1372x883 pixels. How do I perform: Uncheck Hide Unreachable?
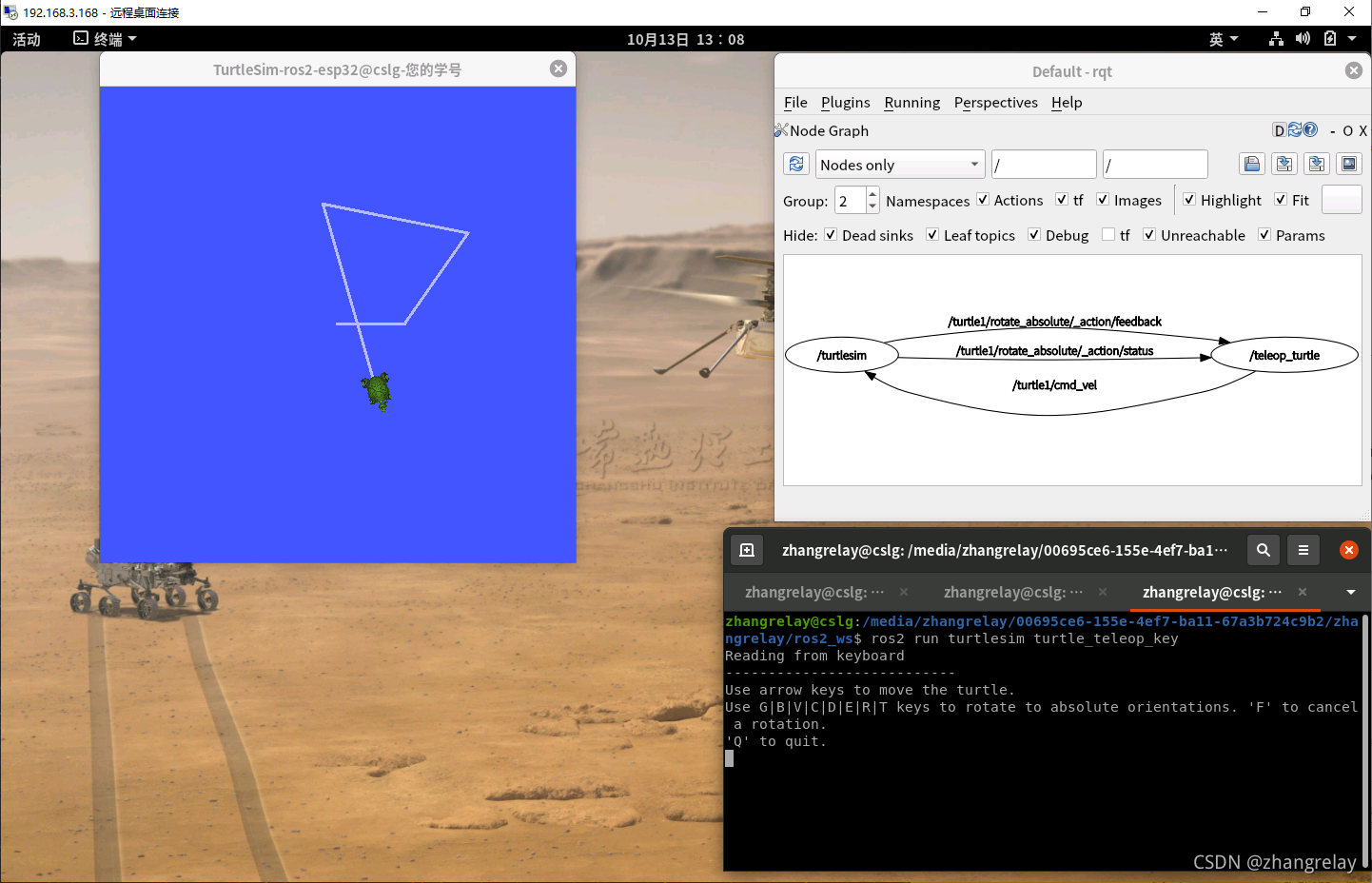click(1149, 235)
